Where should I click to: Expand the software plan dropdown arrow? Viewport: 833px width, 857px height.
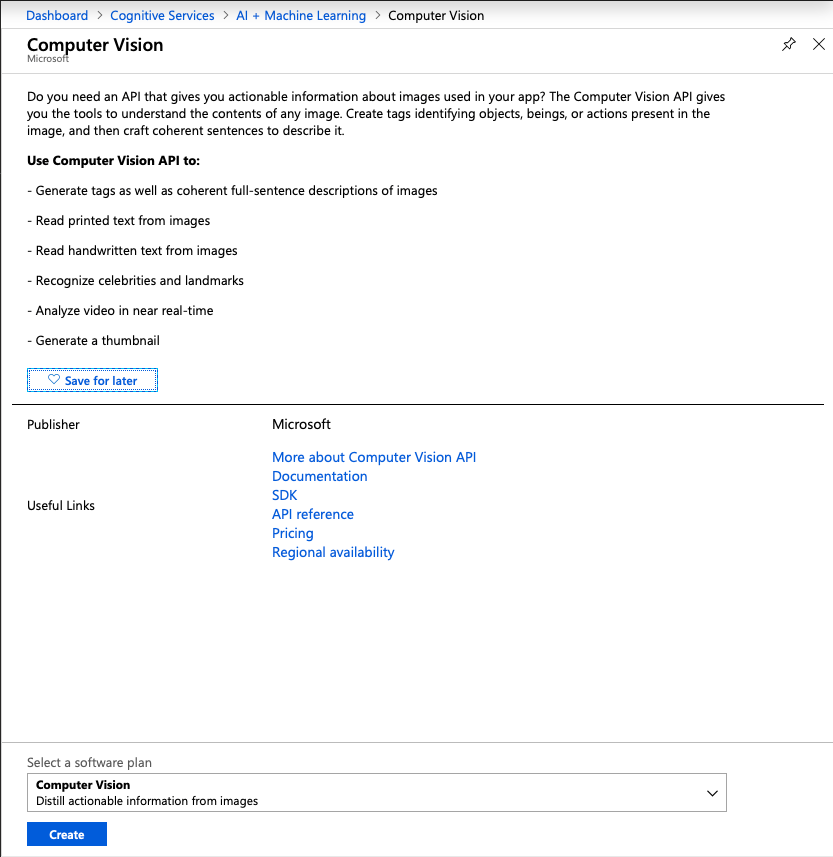tap(712, 793)
